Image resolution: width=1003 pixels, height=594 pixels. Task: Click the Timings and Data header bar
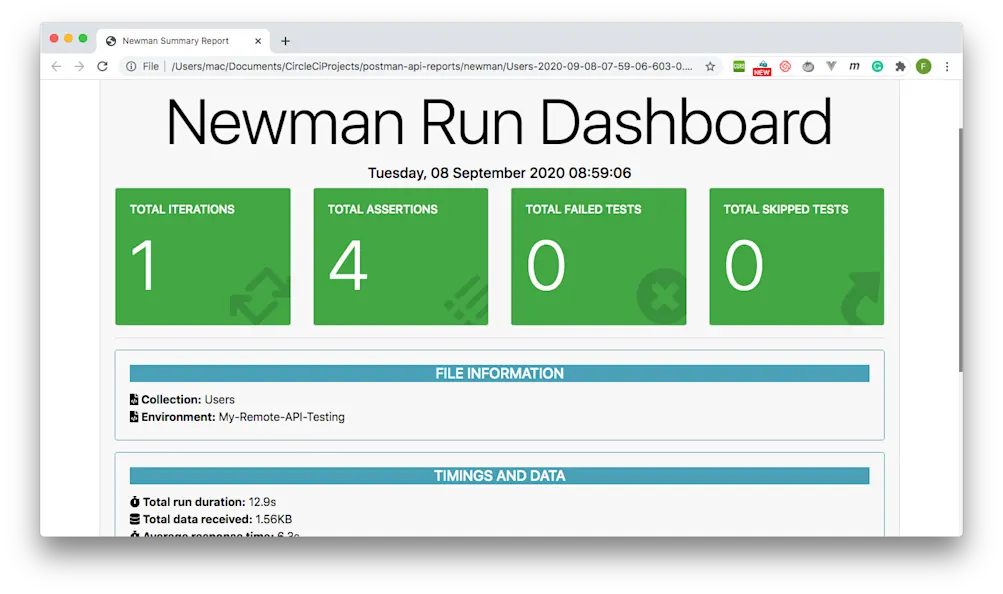[x=500, y=476]
